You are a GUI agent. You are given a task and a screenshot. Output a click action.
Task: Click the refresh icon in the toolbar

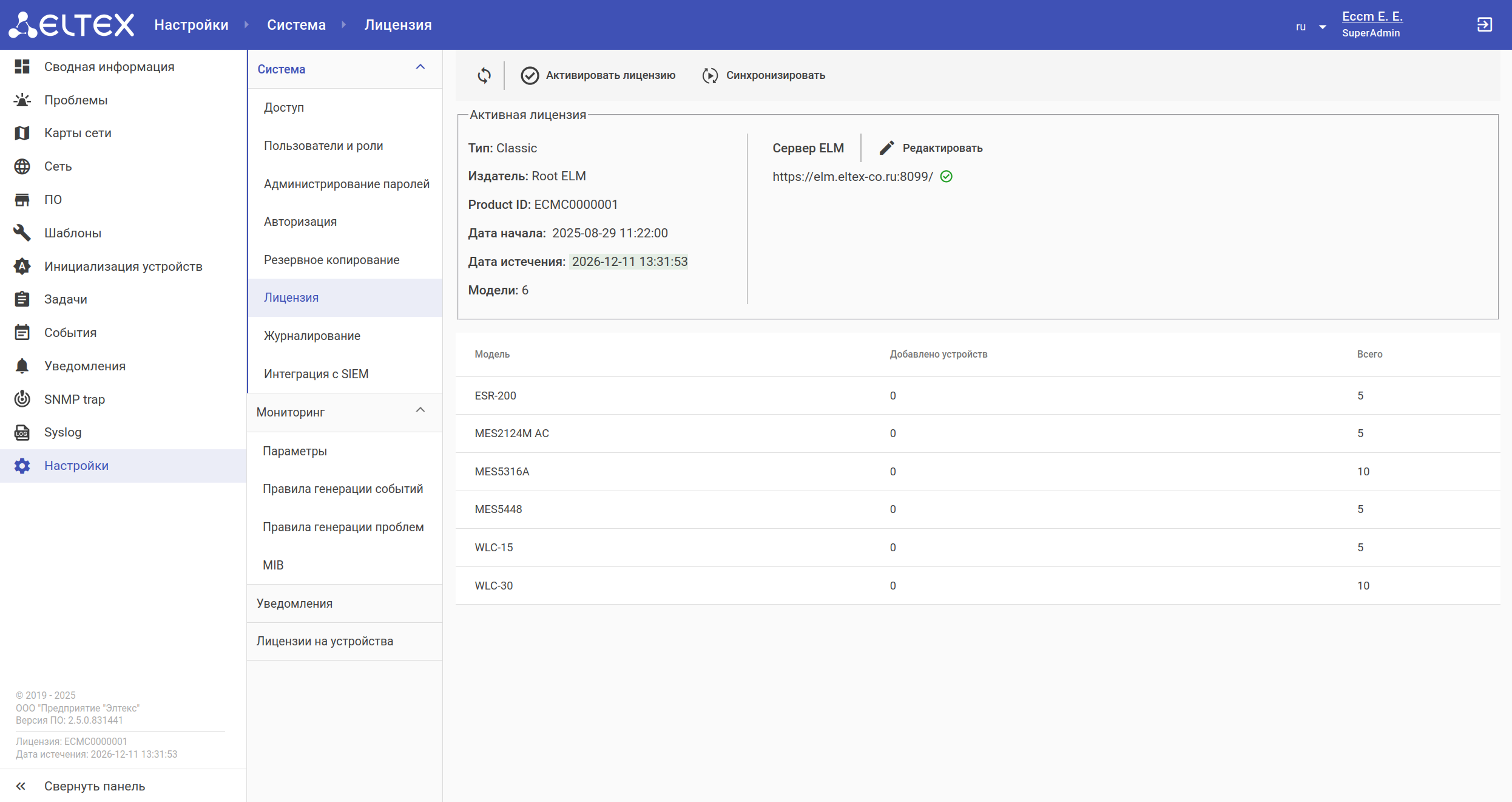click(x=484, y=75)
